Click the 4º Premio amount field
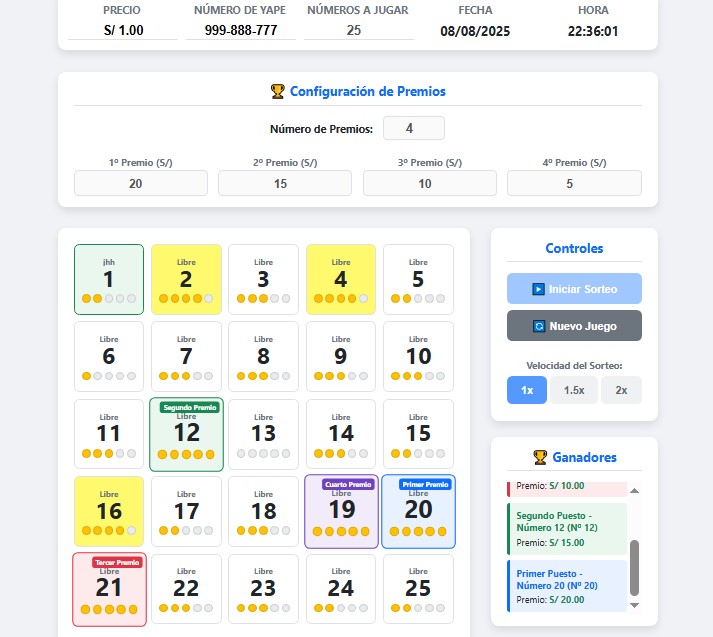 574,183
